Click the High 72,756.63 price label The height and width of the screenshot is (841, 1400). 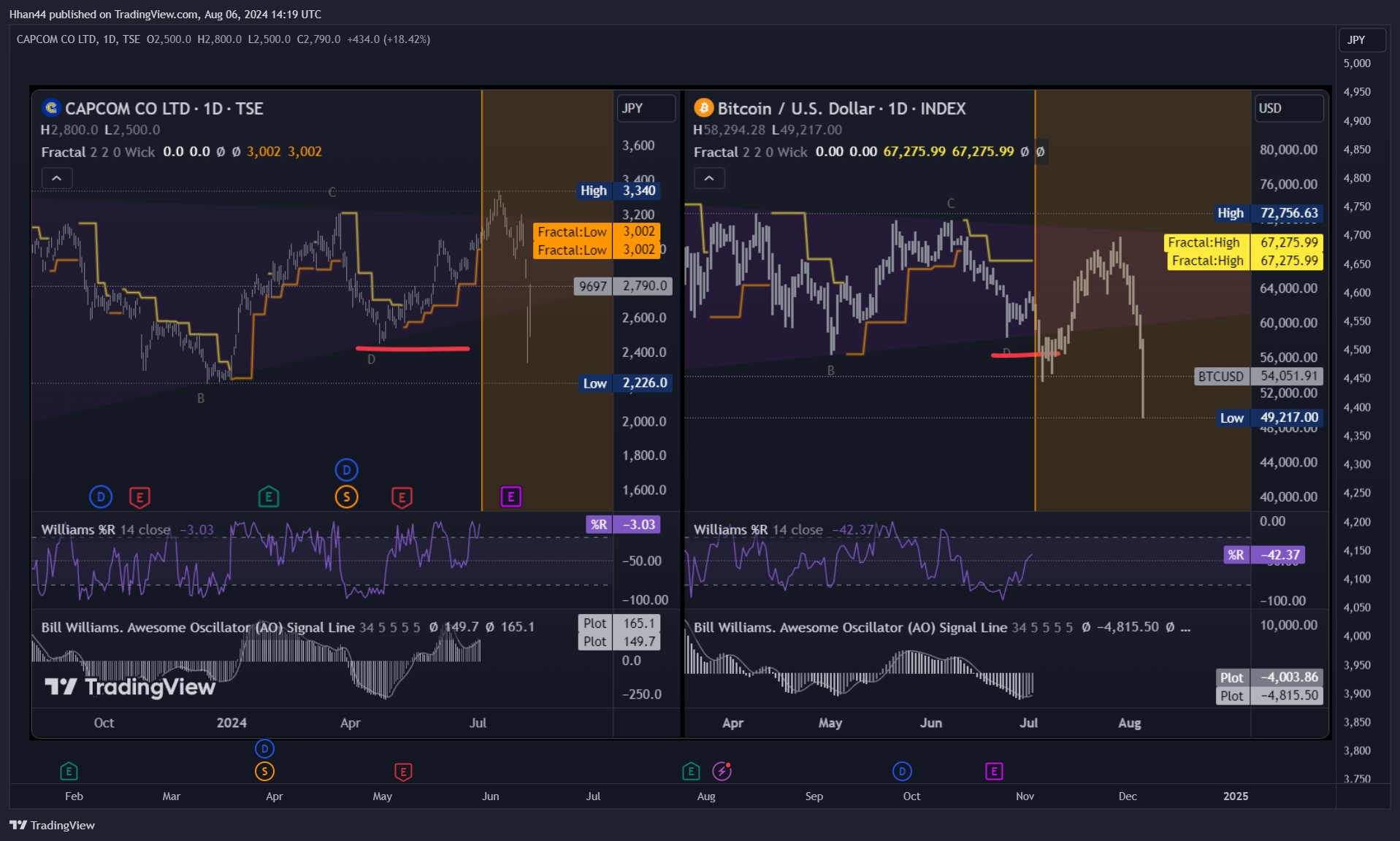click(1268, 213)
